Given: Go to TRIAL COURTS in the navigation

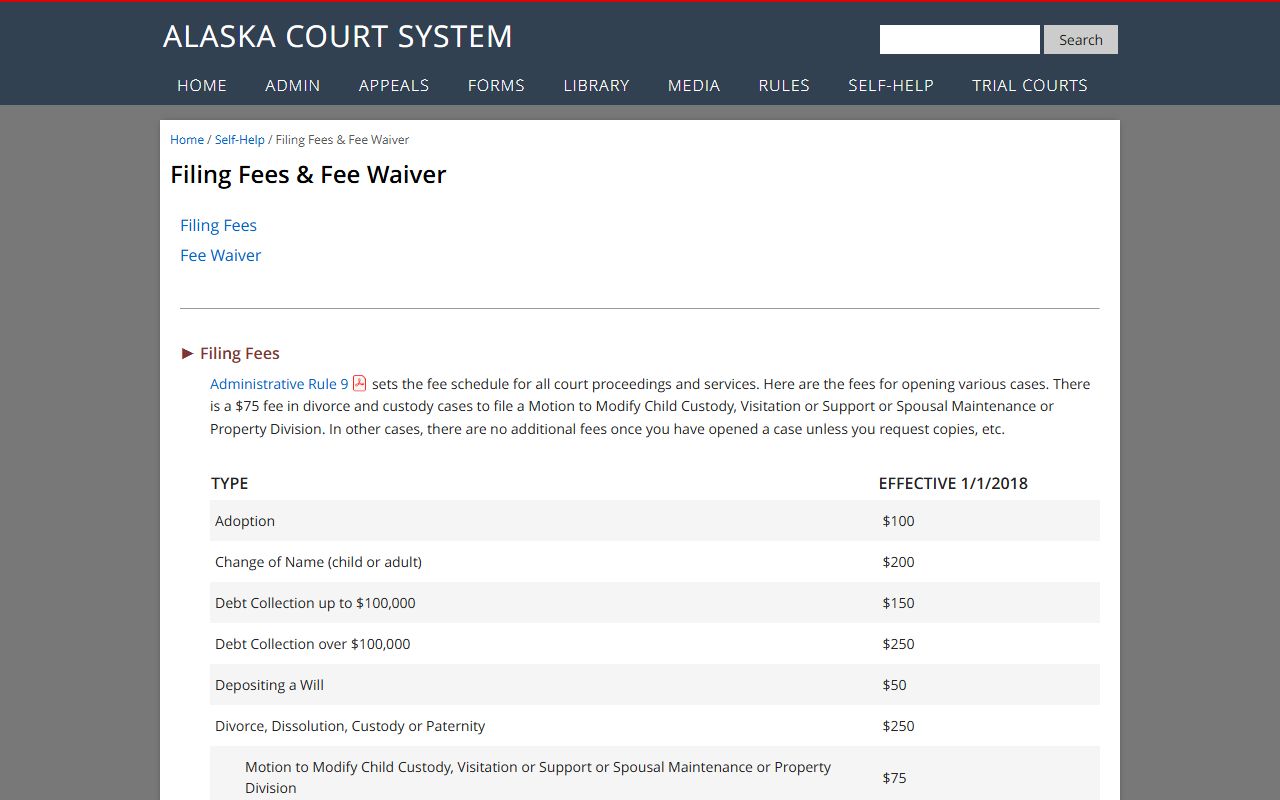Looking at the screenshot, I should point(1030,85).
